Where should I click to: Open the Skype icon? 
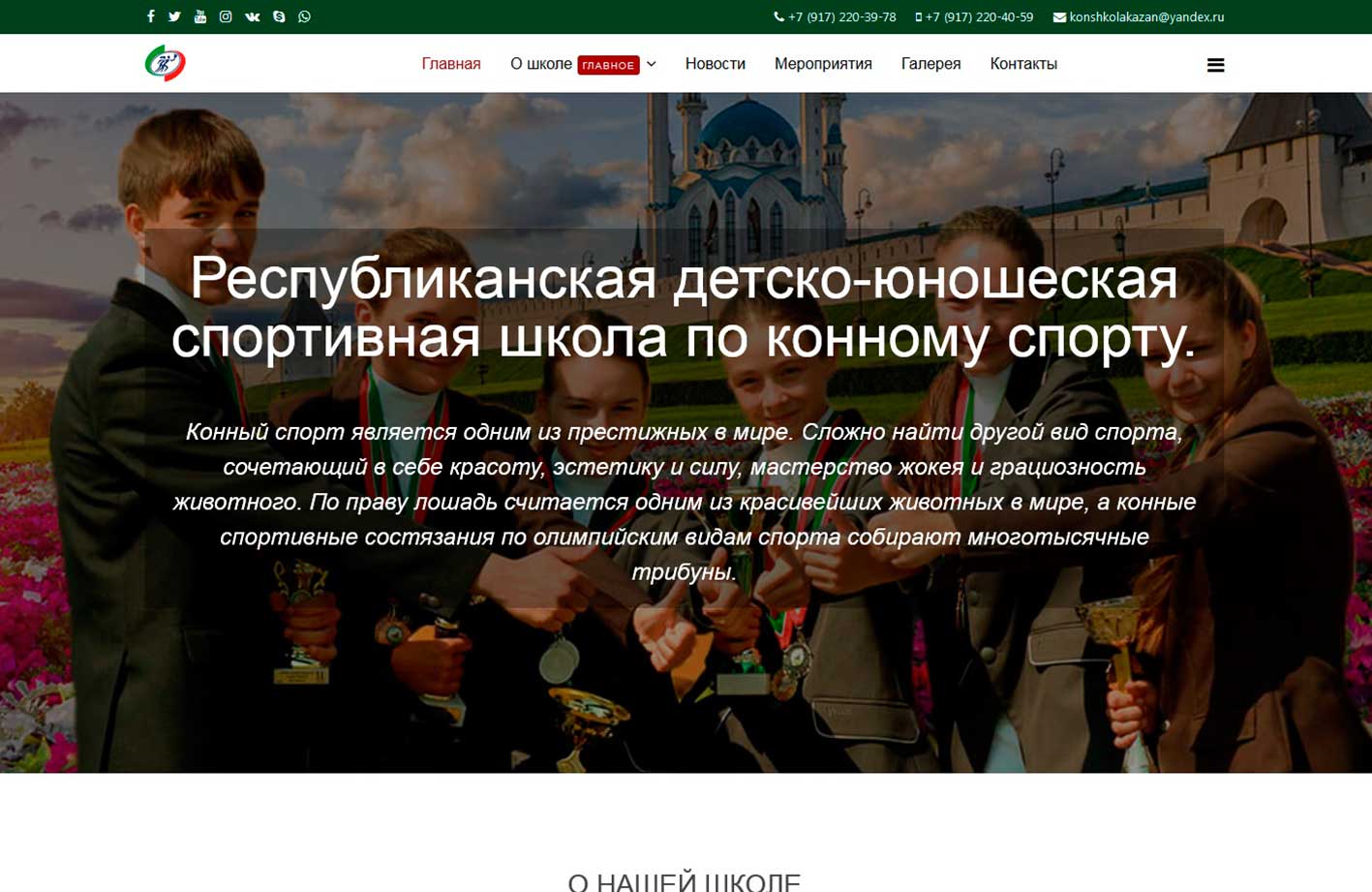pyautogui.click(x=279, y=16)
